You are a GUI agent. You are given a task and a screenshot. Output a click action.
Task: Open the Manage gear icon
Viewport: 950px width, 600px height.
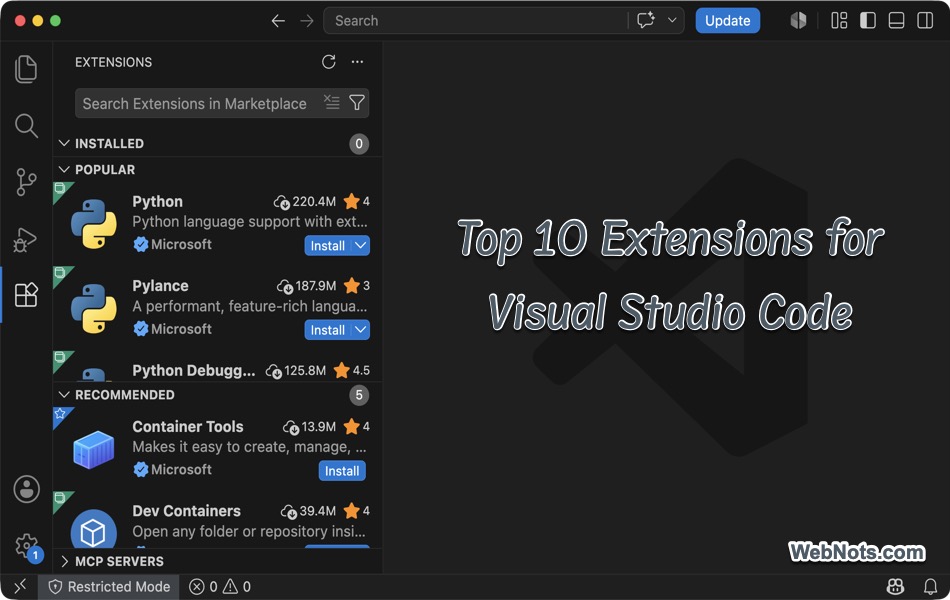27,546
